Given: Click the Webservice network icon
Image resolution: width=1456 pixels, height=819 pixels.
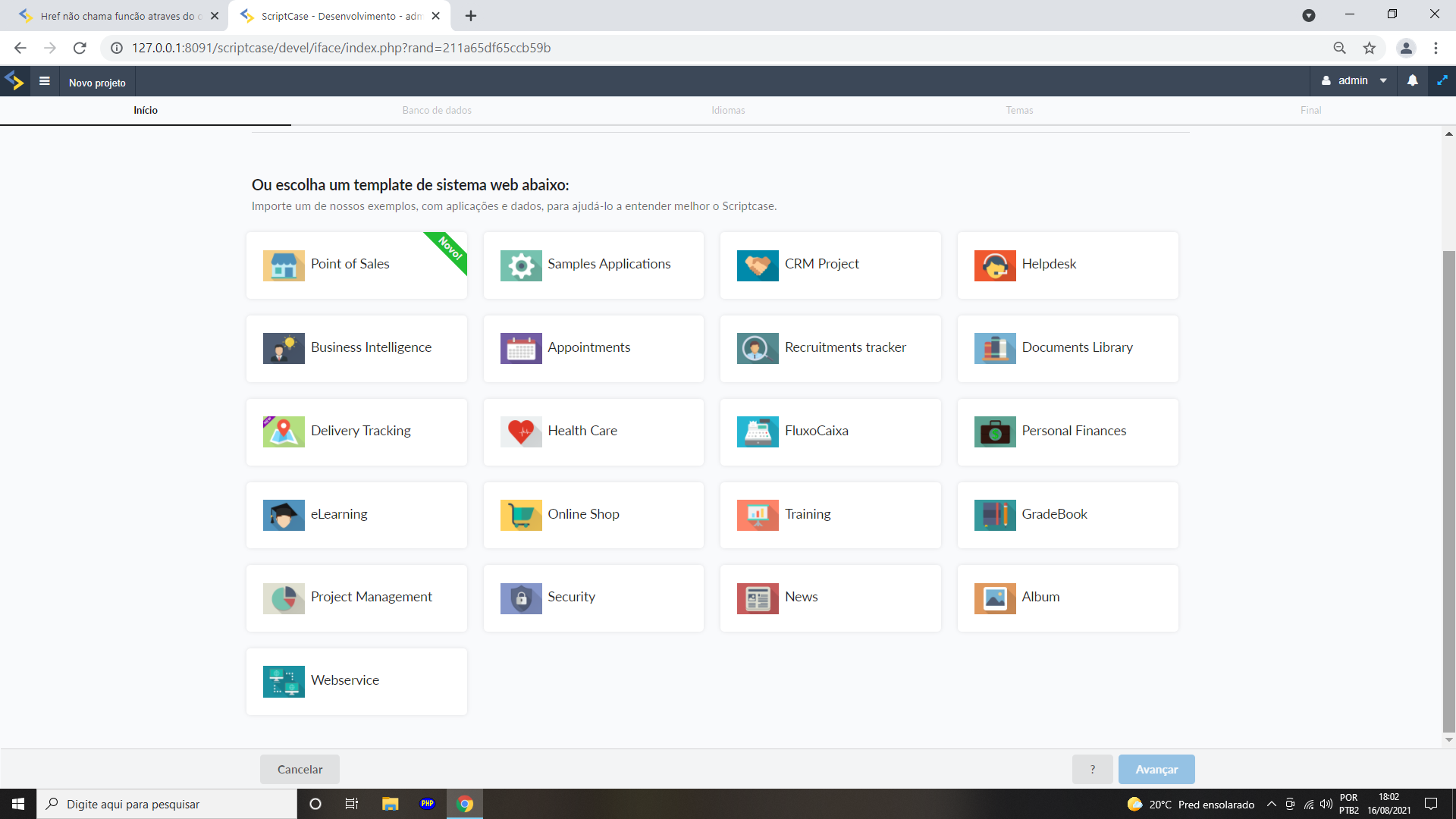Looking at the screenshot, I should point(284,682).
